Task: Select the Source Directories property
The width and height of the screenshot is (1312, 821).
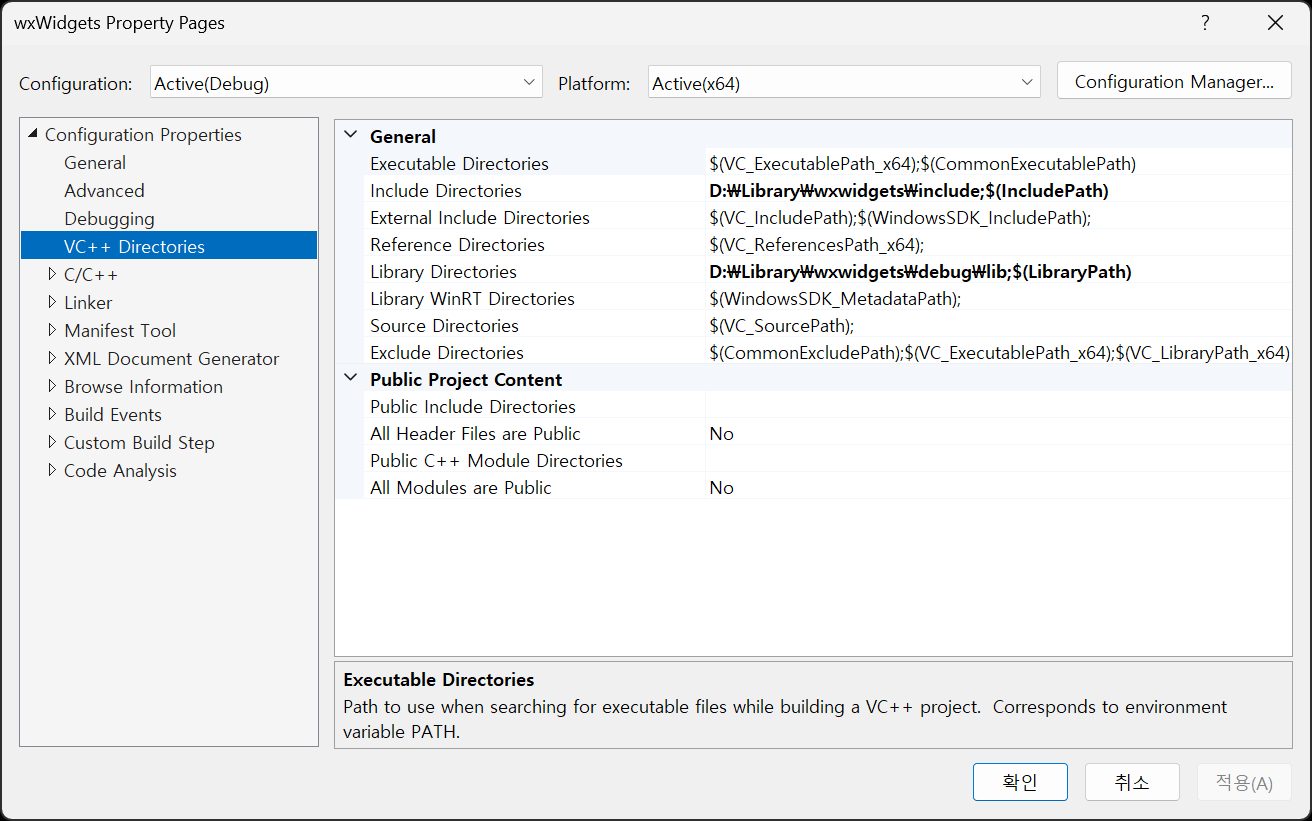Action: click(x=444, y=325)
